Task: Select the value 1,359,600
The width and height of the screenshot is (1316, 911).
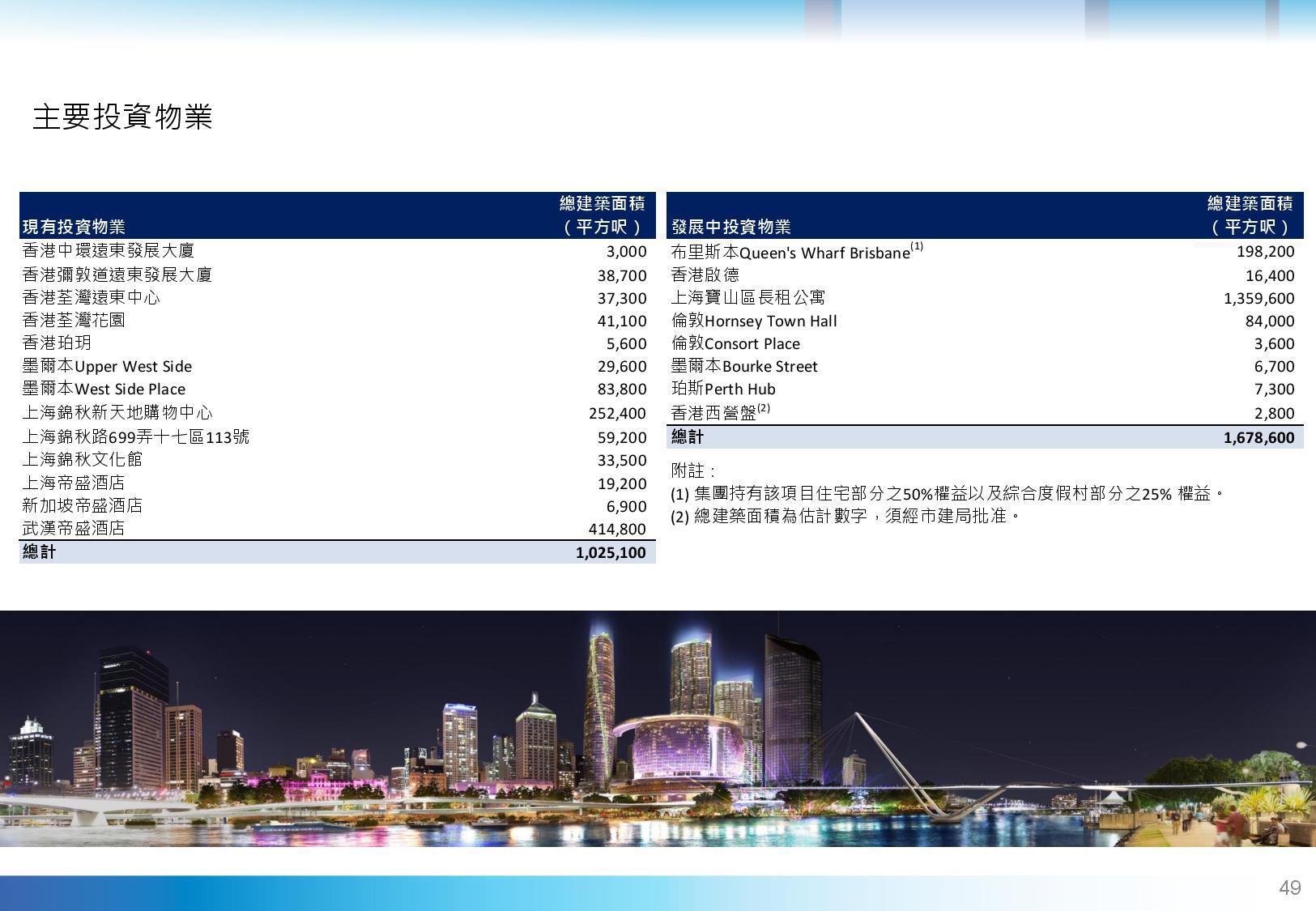Action: tap(1259, 298)
